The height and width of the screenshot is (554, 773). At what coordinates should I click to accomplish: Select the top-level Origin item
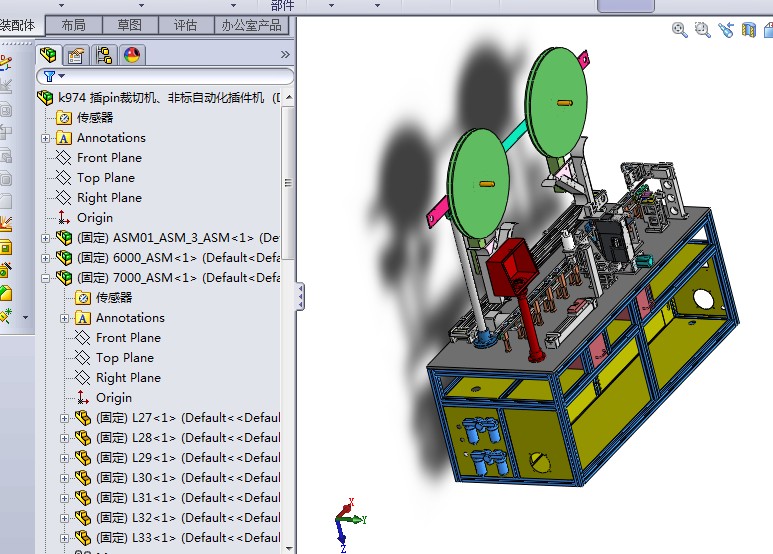point(95,218)
